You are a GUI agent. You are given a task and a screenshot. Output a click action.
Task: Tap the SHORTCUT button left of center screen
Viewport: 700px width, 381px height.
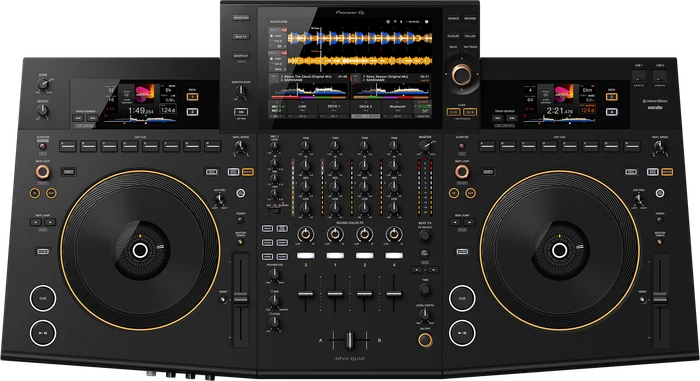[x=241, y=56]
